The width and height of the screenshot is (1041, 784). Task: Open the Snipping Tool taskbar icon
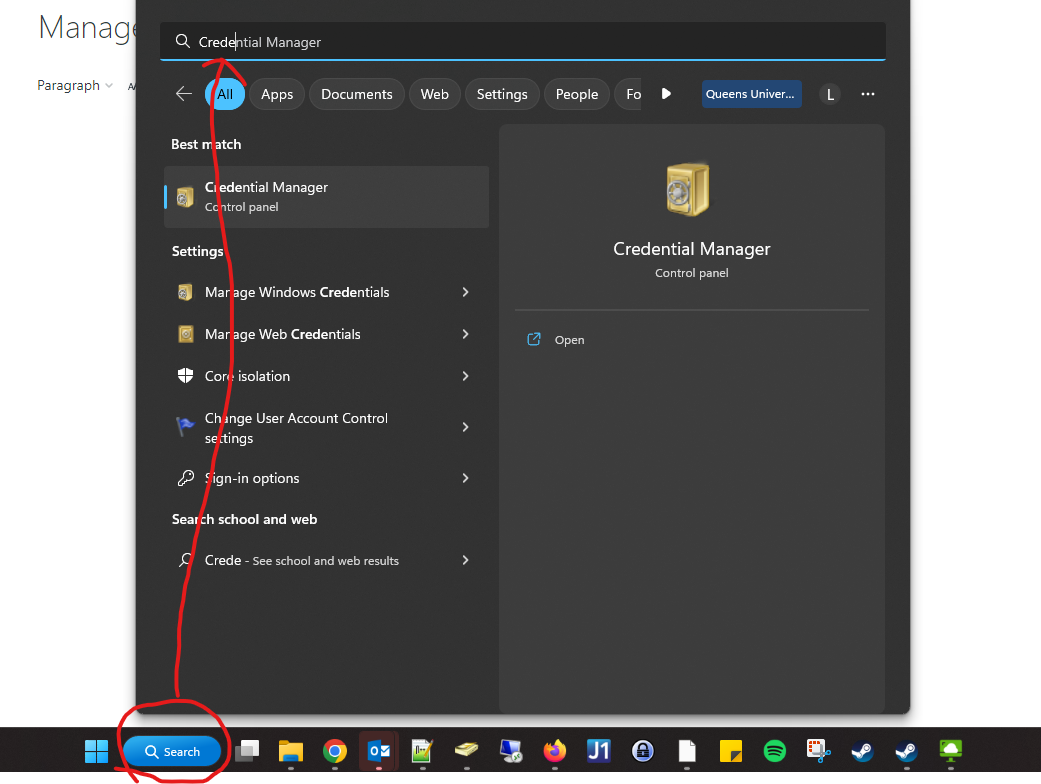tap(818, 751)
